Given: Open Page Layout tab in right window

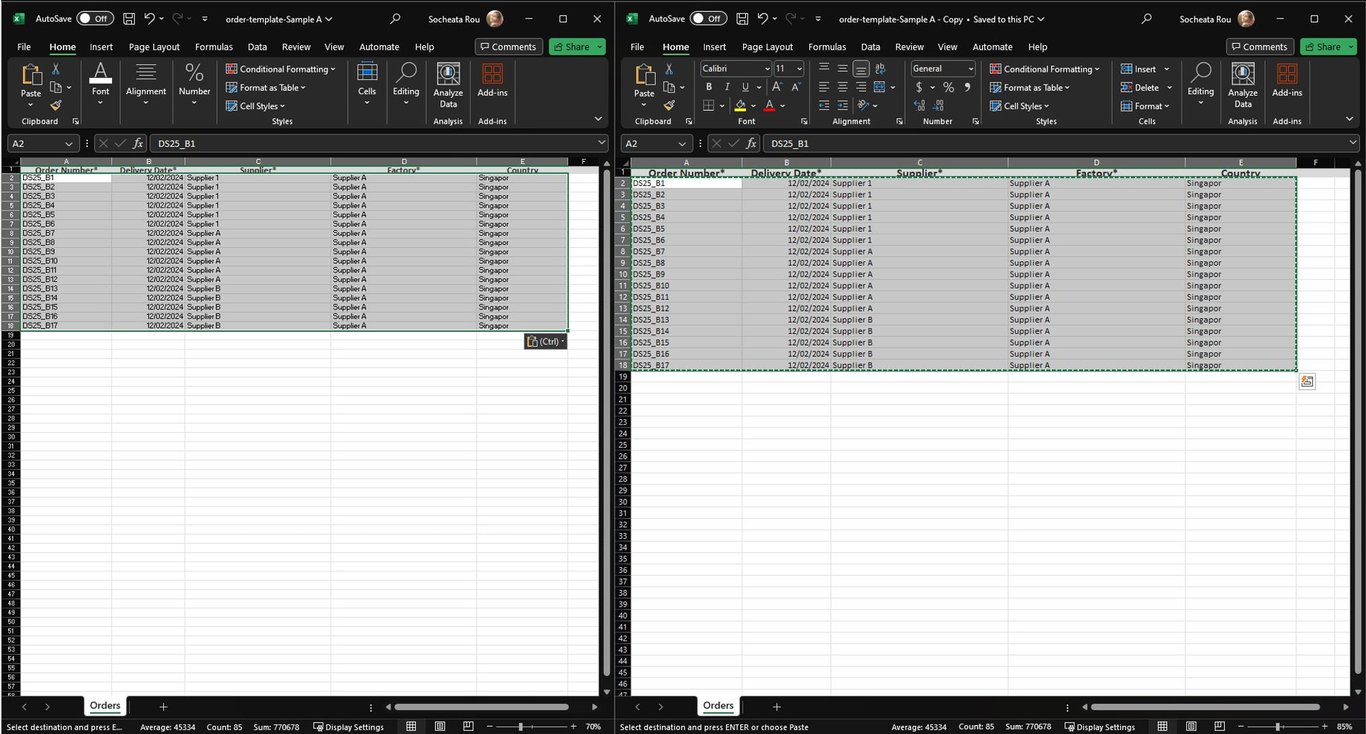Looking at the screenshot, I should tap(767, 47).
